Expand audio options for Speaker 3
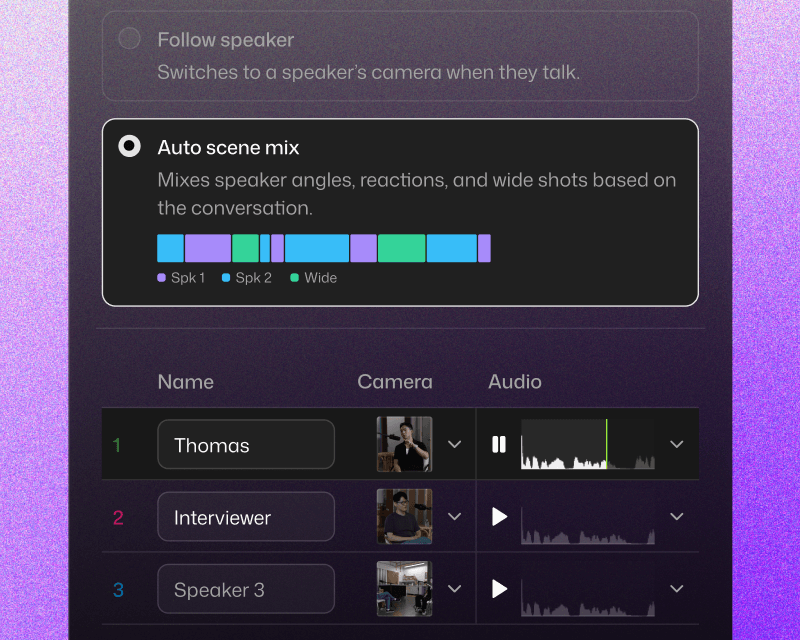 click(x=677, y=588)
